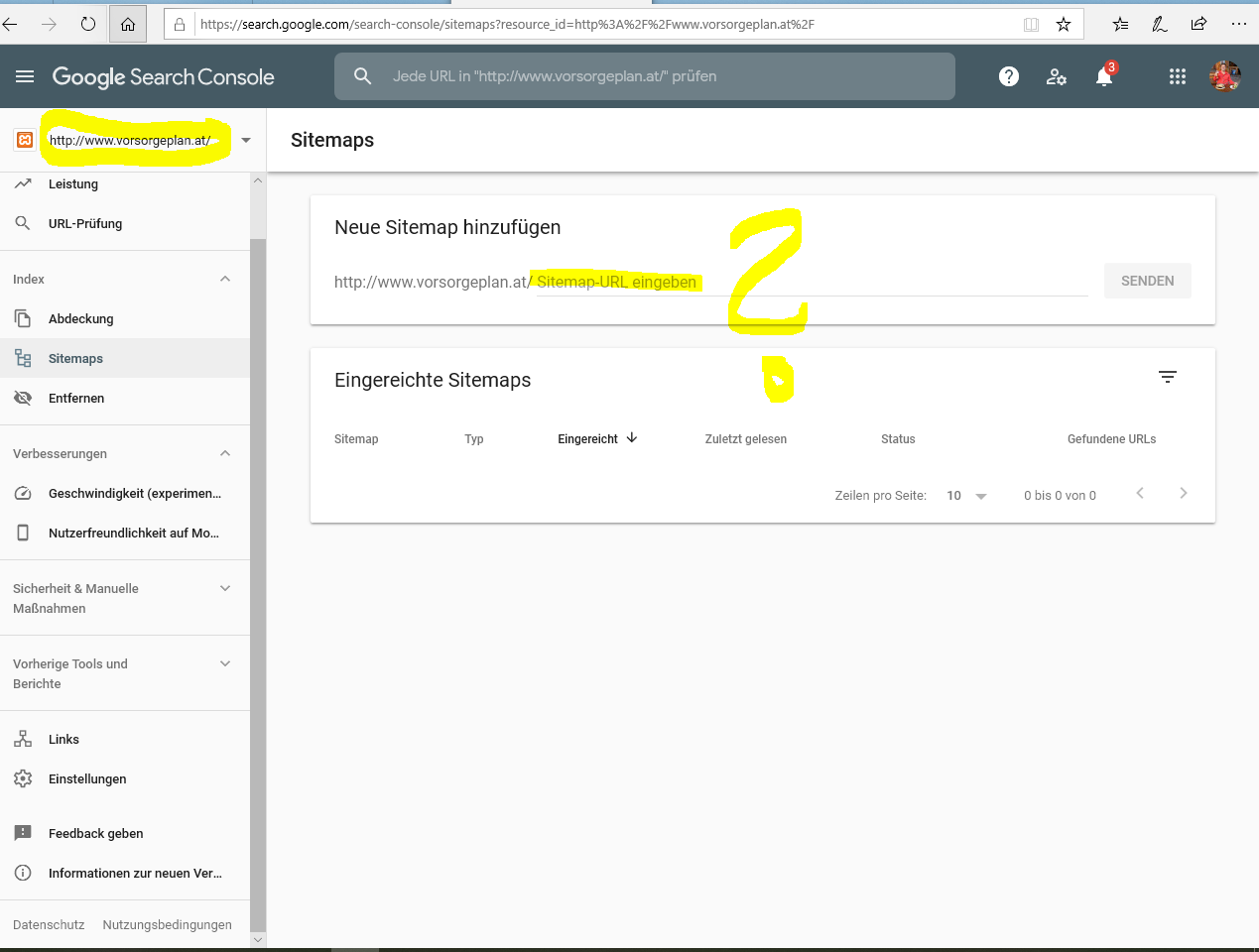Go to previous page of sitemaps table
1259x952 pixels.
[1140, 493]
